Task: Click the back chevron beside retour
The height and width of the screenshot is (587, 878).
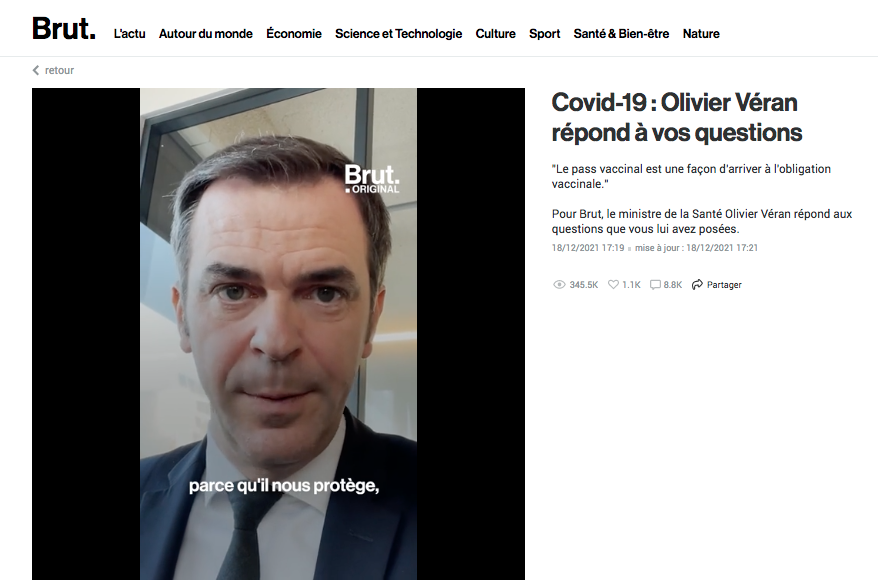Action: pyautogui.click(x=36, y=70)
